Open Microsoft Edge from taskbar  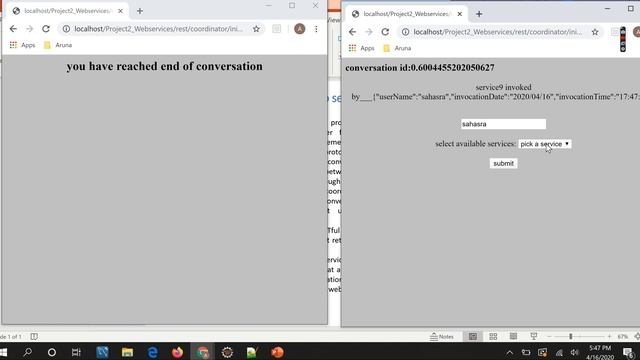point(153,352)
